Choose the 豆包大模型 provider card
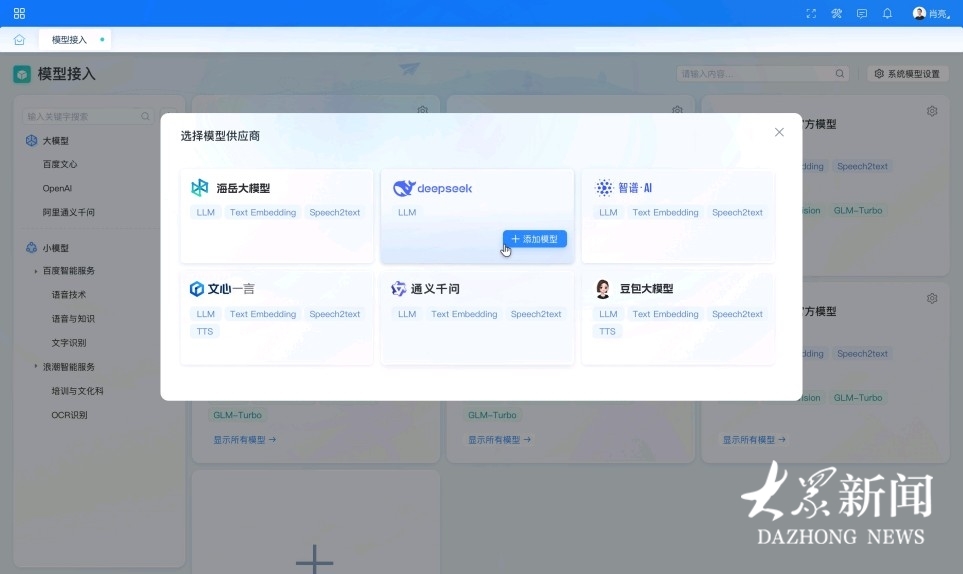Image resolution: width=963 pixels, height=574 pixels. (x=678, y=319)
